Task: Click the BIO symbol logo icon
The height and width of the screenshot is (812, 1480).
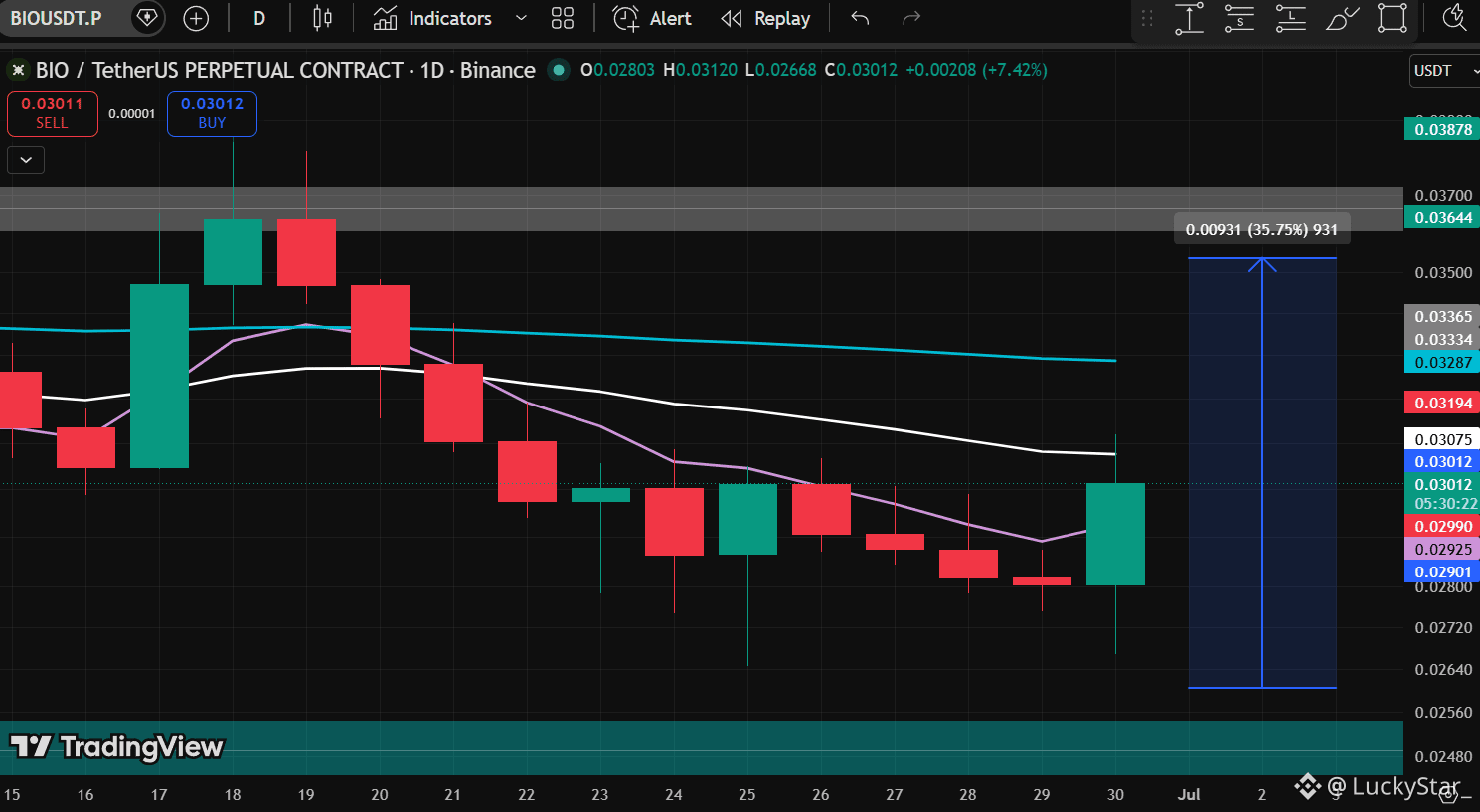Action: [x=18, y=70]
